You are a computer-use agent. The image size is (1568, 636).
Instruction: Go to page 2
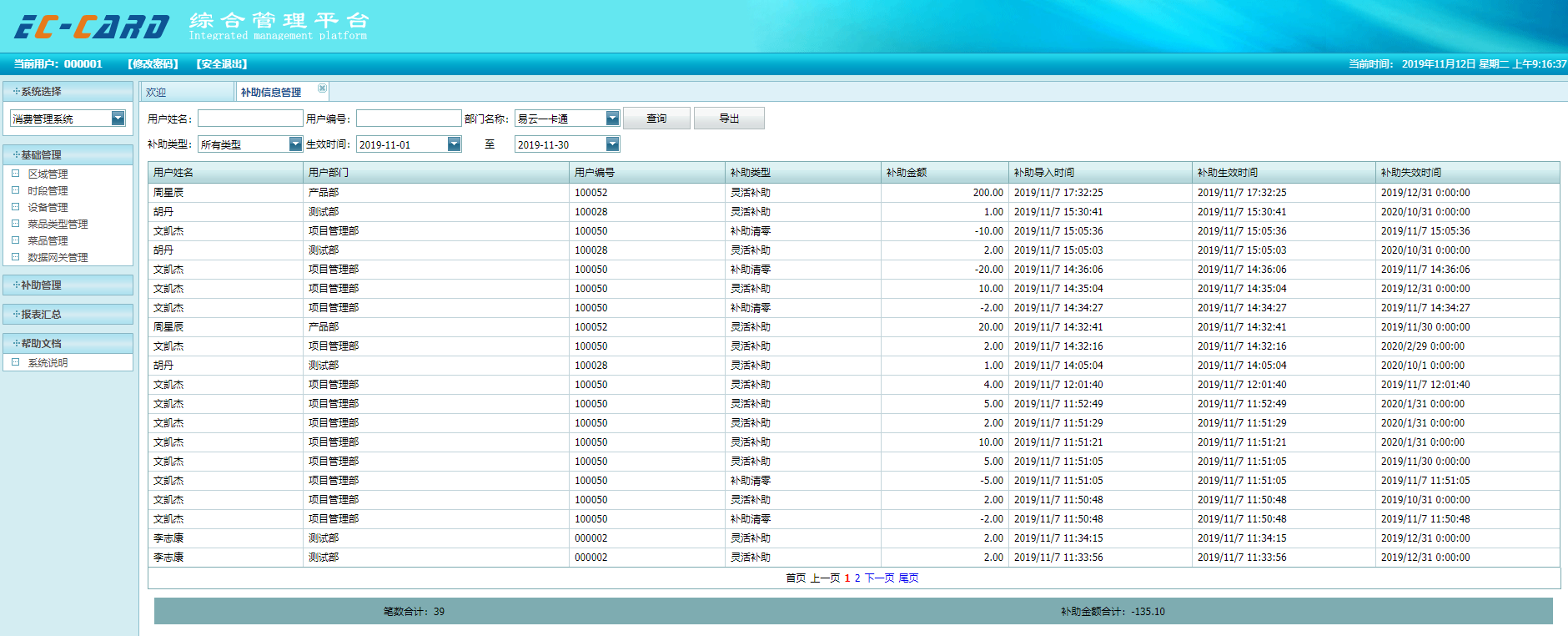(857, 578)
